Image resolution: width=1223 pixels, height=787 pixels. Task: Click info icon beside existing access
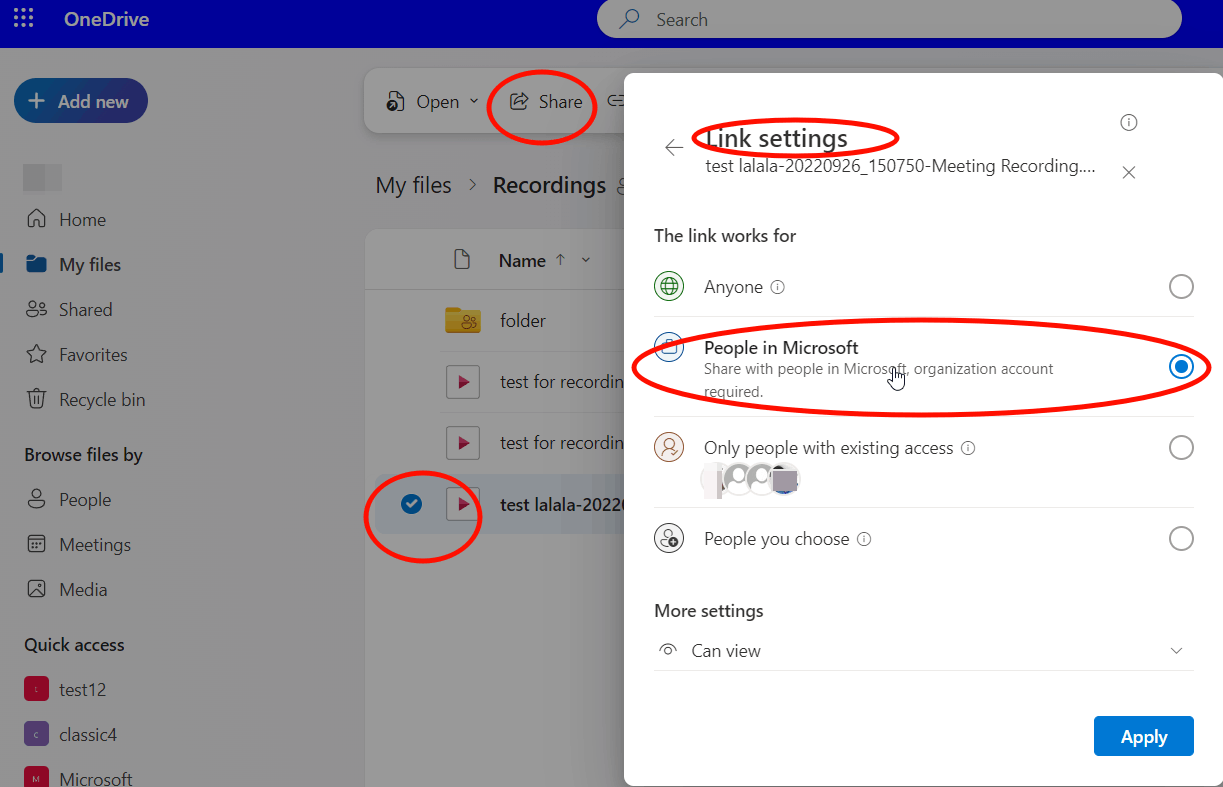[968, 448]
